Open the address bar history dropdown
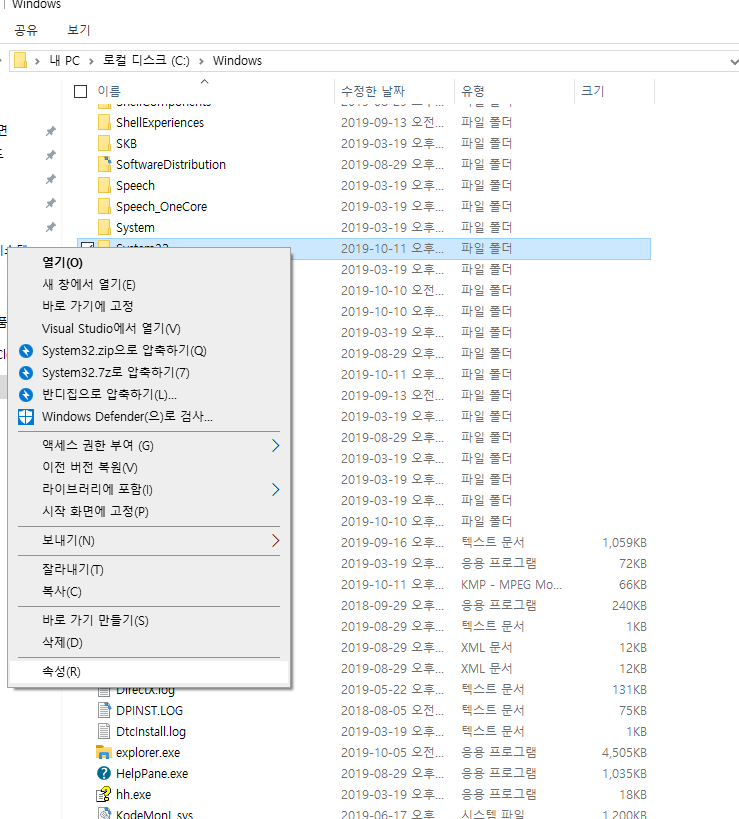The image size is (739, 819). coord(733,61)
